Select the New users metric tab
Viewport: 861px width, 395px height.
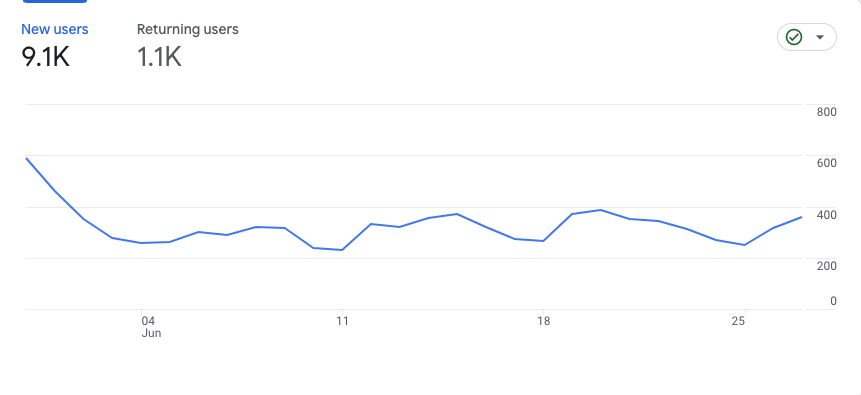pos(55,29)
